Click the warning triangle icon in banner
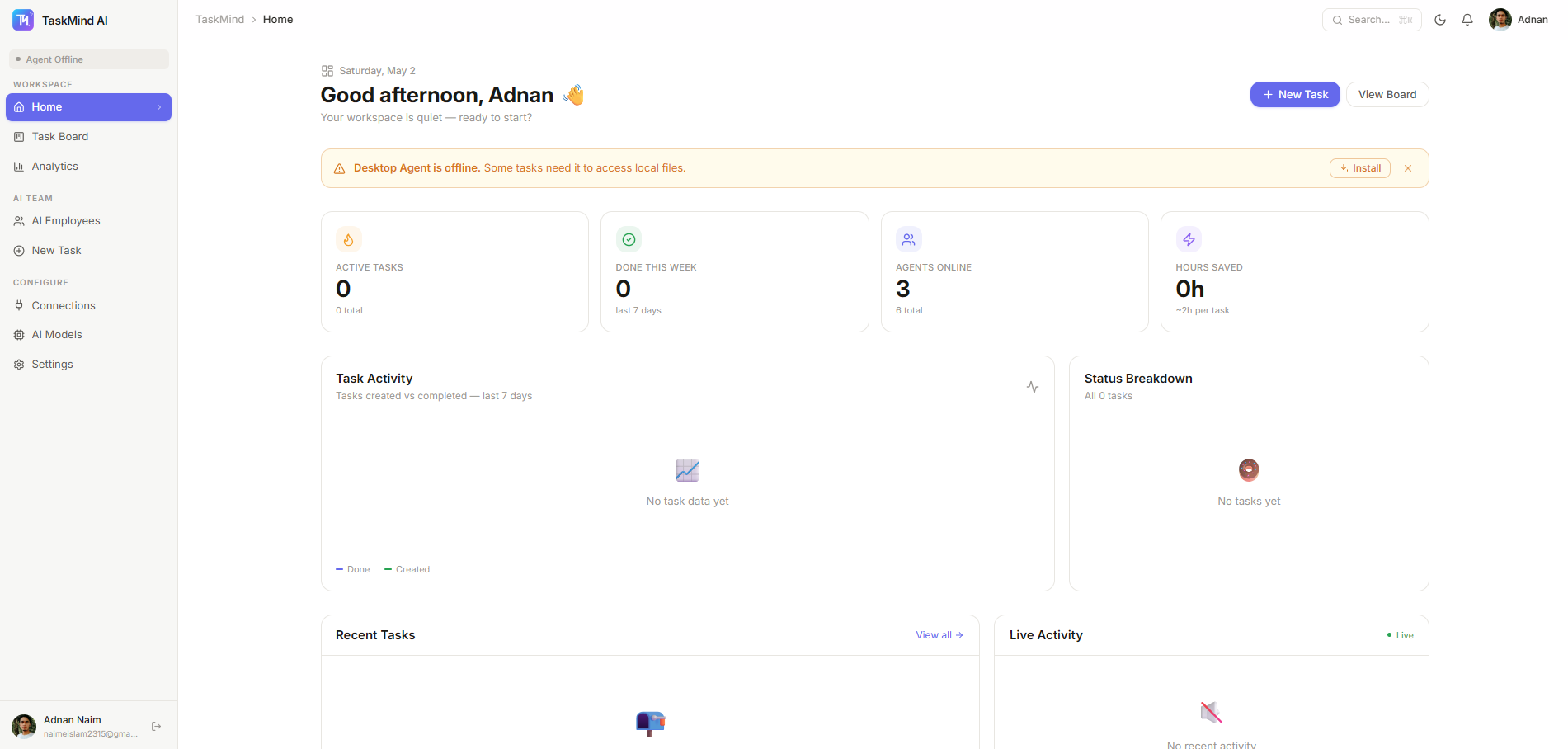Image resolution: width=1568 pixels, height=749 pixels. coord(339,168)
